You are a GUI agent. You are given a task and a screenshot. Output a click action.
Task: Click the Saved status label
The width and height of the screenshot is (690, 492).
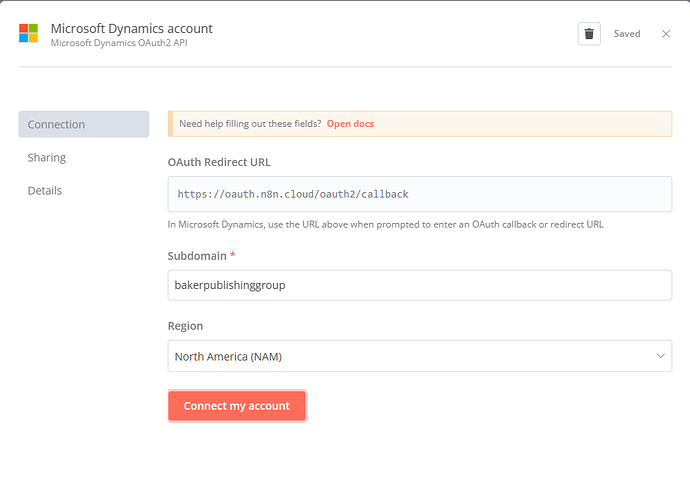pos(627,34)
